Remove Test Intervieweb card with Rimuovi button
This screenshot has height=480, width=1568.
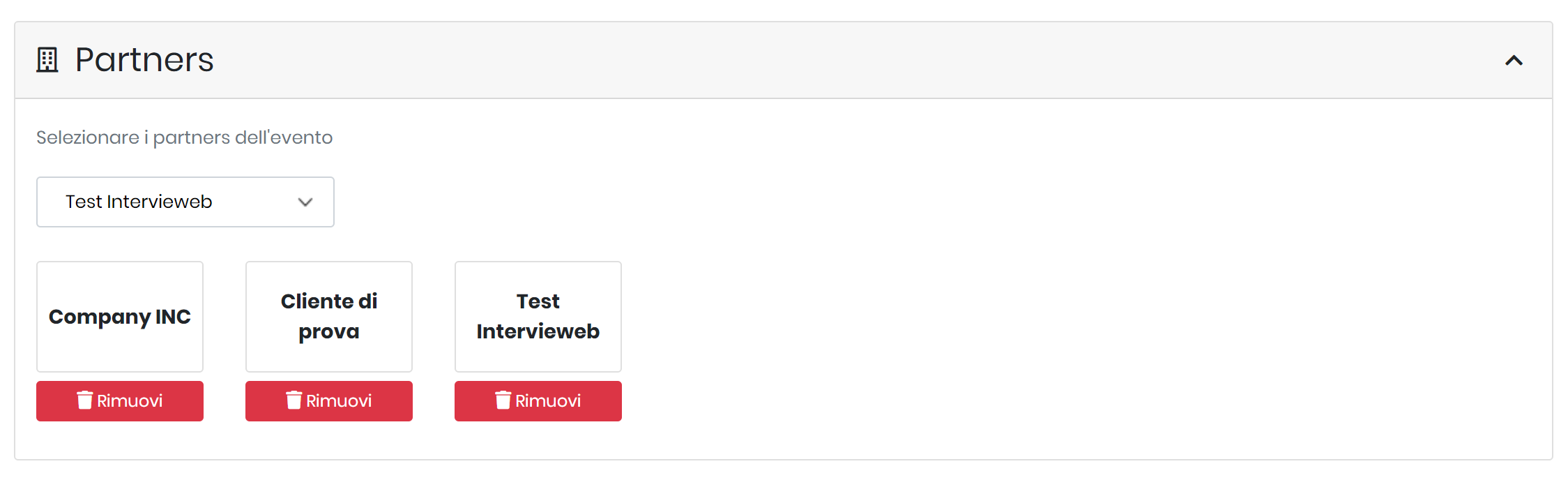pos(538,401)
